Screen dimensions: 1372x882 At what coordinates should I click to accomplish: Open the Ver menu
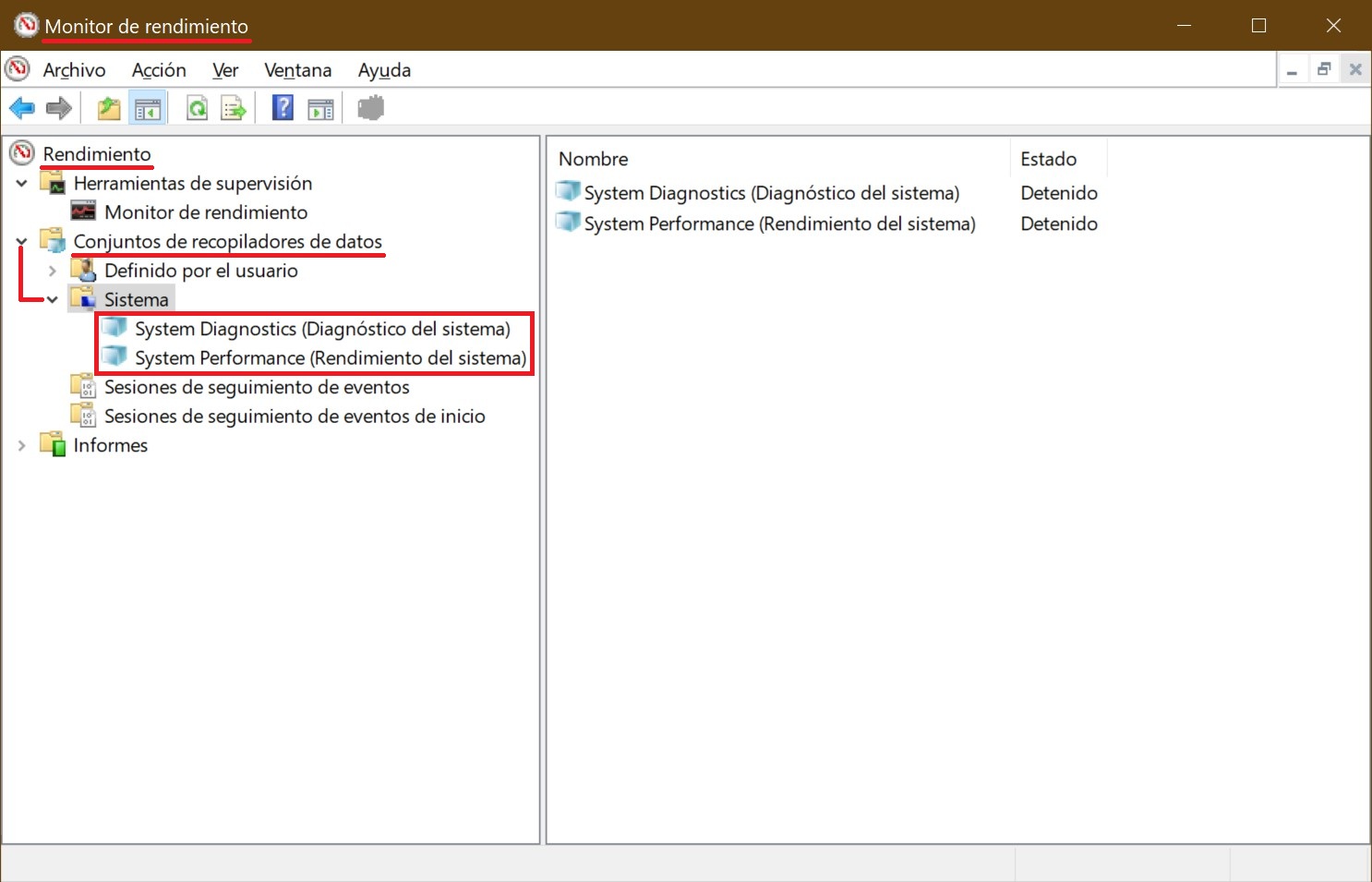point(225,70)
